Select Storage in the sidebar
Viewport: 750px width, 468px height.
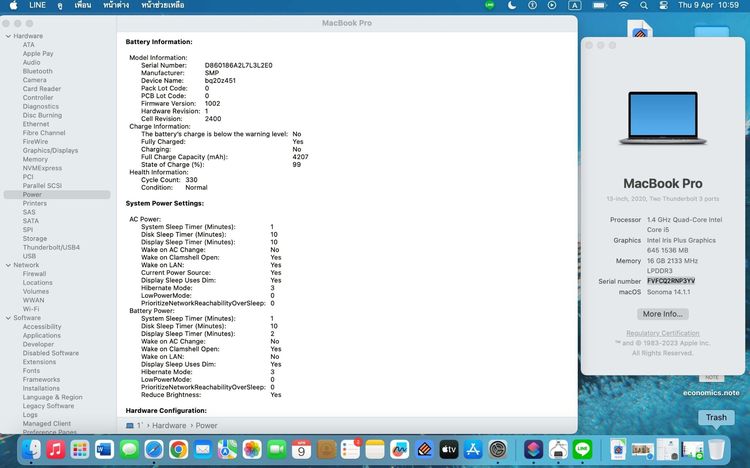34,238
